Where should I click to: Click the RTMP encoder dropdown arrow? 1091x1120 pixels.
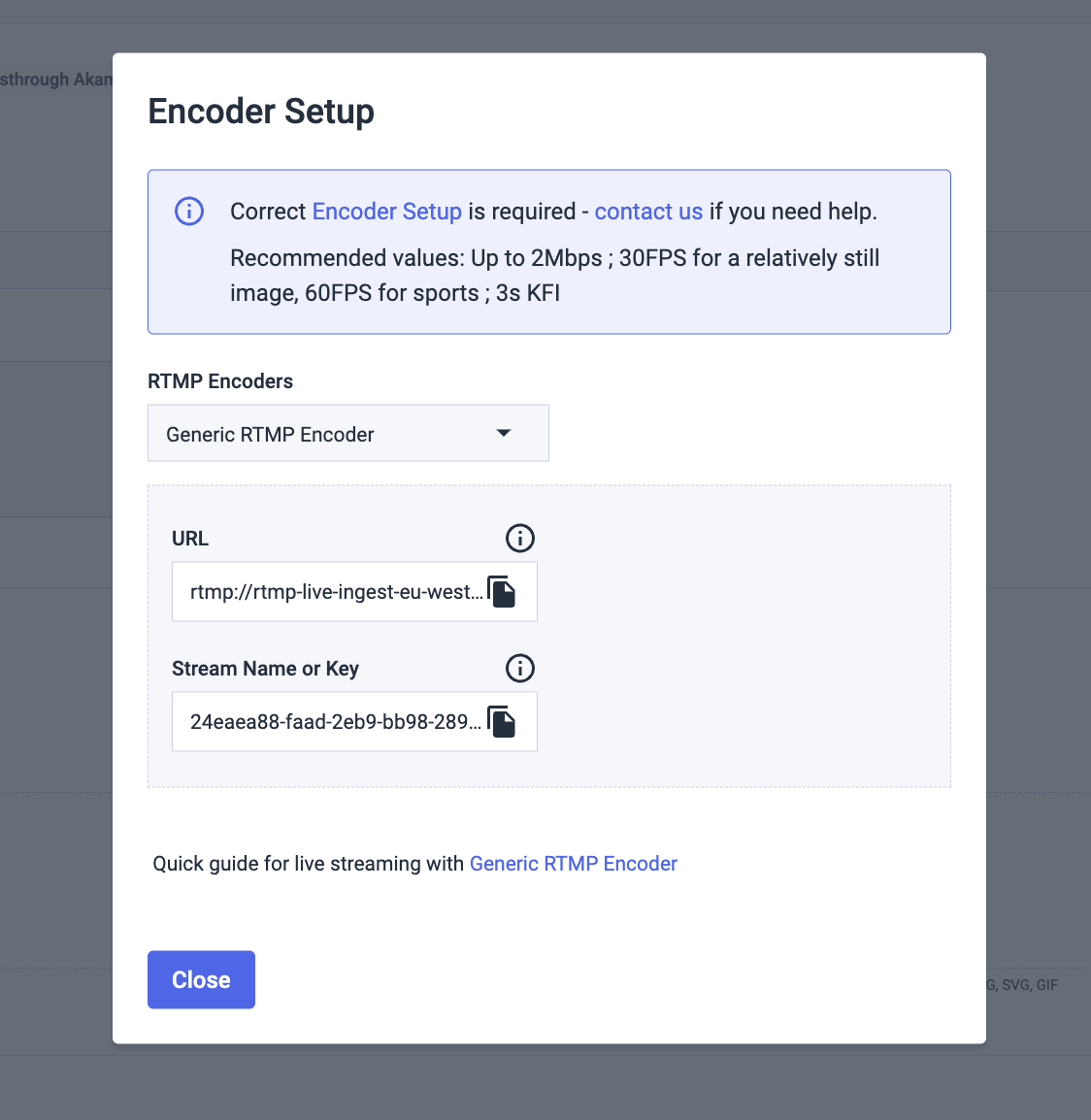pos(504,433)
